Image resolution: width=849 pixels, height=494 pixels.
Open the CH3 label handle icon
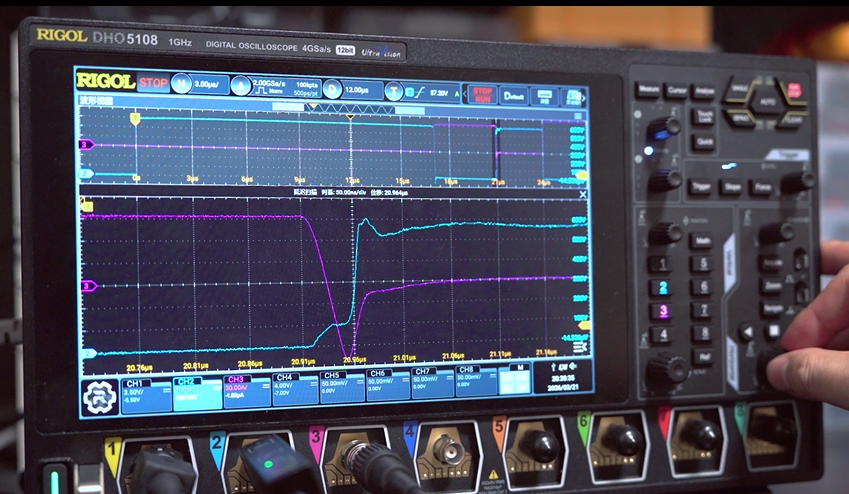pos(266,386)
